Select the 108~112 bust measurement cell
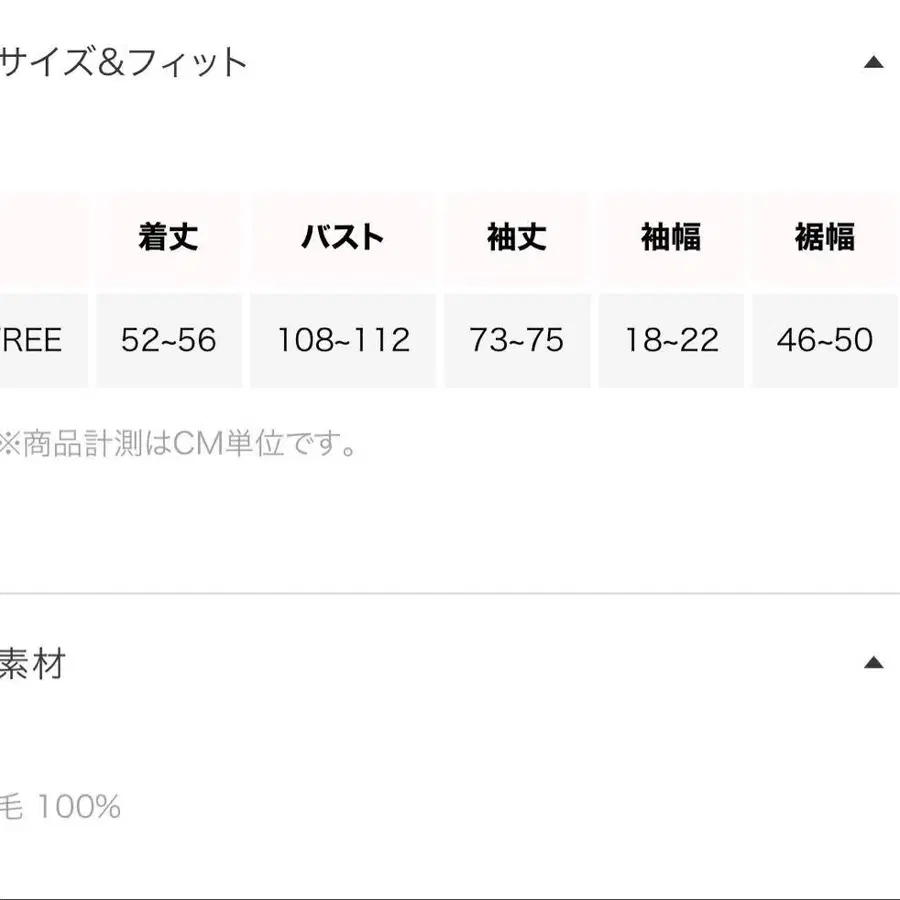The image size is (900, 900). click(344, 341)
